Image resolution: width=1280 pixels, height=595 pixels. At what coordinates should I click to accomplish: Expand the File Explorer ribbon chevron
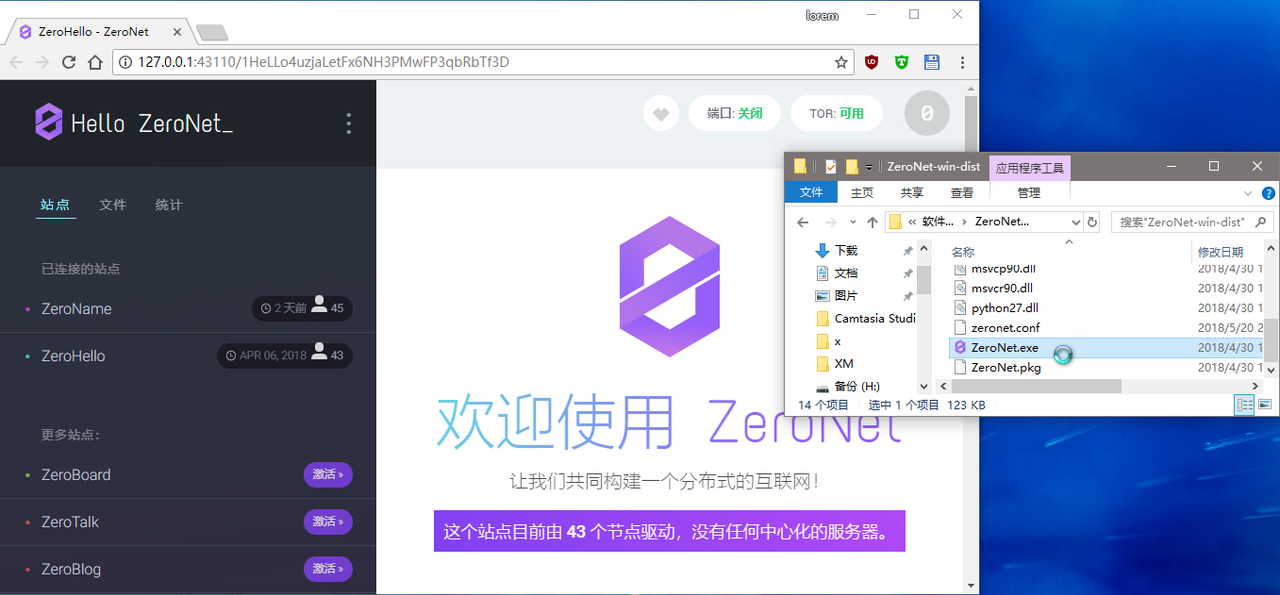[x=1248, y=193]
